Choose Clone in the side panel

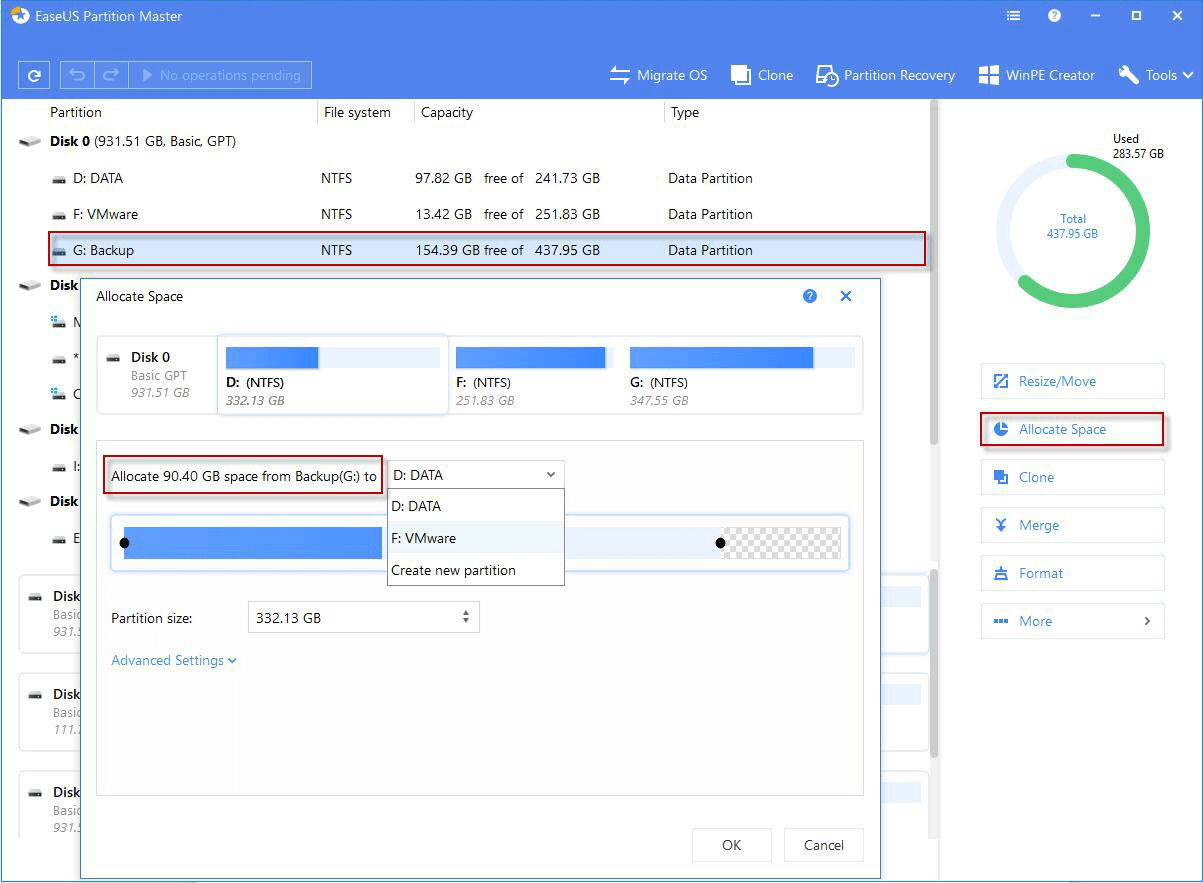[1073, 477]
